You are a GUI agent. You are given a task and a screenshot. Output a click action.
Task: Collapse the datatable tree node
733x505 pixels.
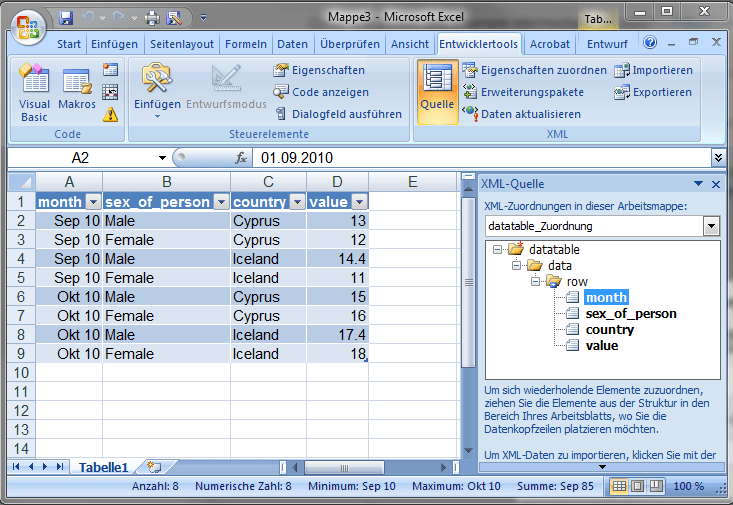point(497,249)
